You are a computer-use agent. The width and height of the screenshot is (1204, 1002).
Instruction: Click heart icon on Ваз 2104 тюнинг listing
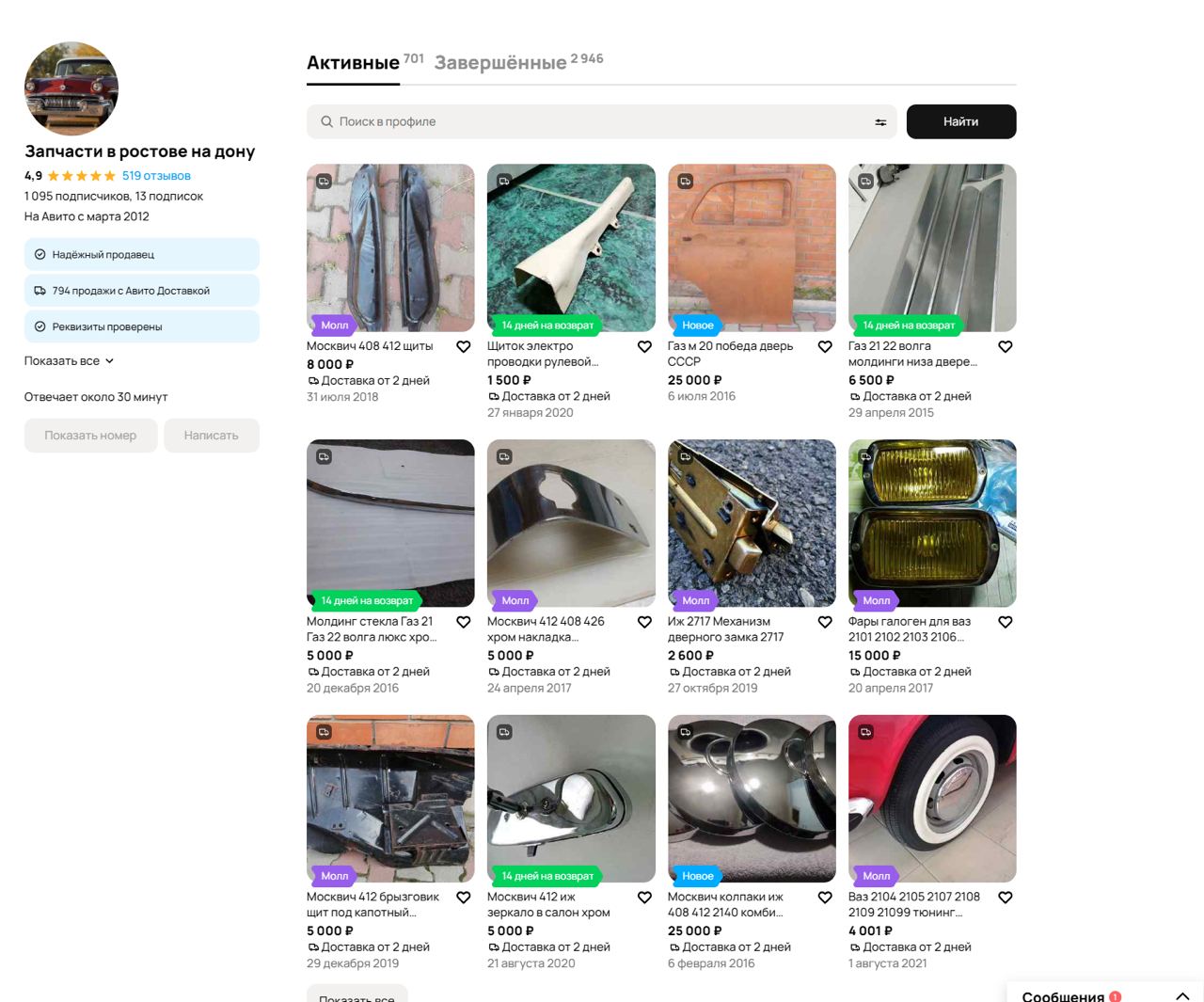[1006, 898]
